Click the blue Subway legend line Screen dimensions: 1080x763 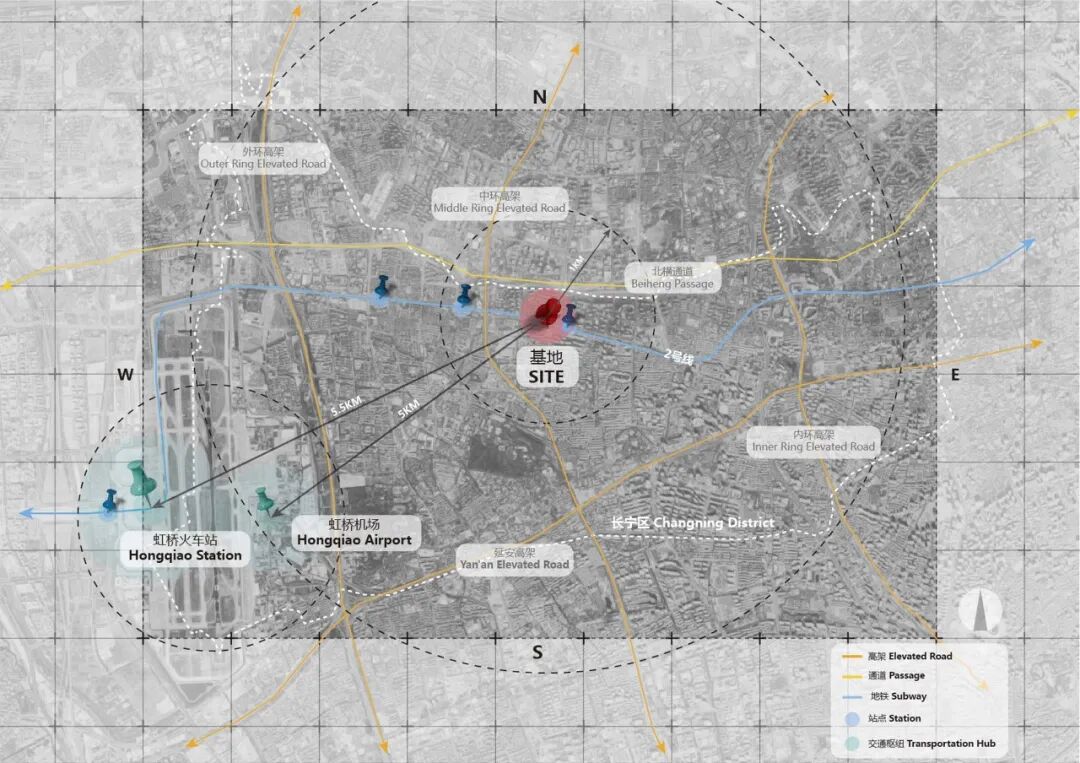(850, 696)
